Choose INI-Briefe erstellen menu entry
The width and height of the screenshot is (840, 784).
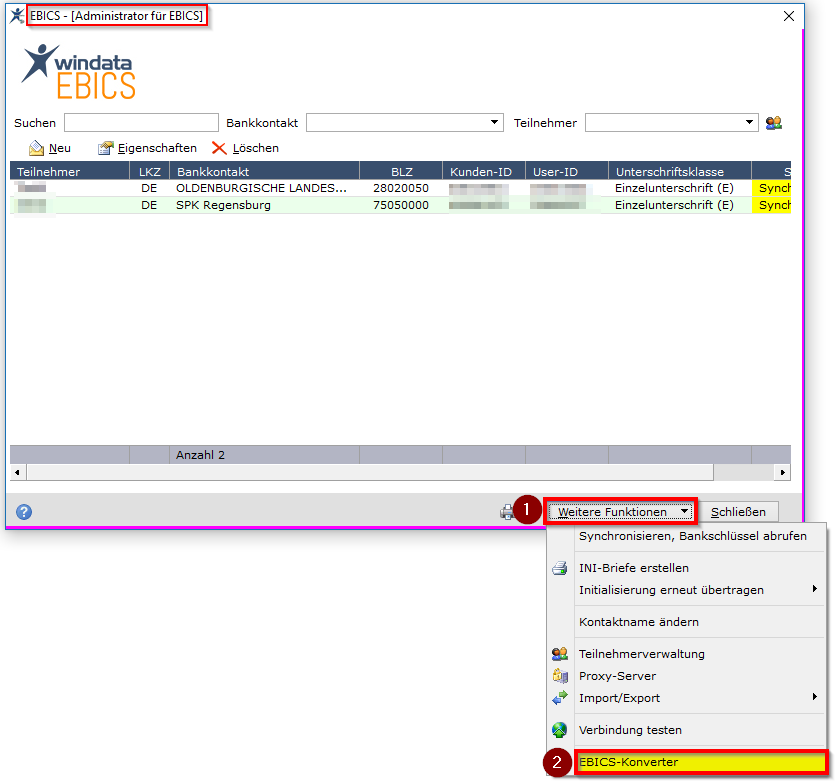634,568
